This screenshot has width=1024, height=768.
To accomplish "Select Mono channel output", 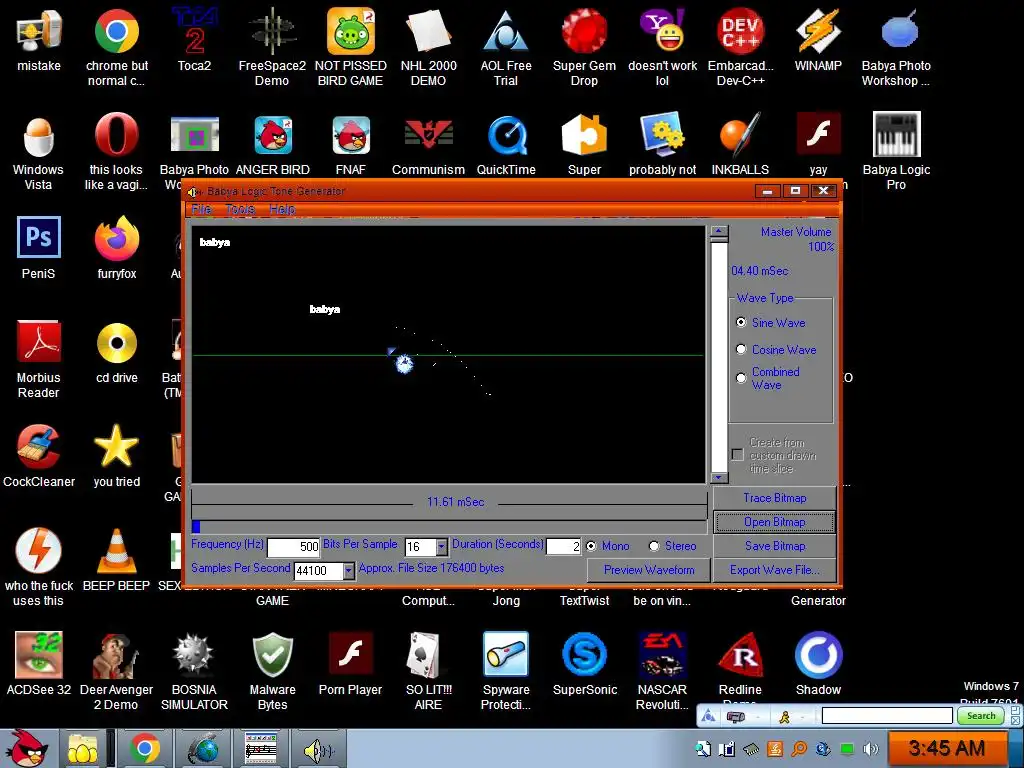I will click(591, 546).
